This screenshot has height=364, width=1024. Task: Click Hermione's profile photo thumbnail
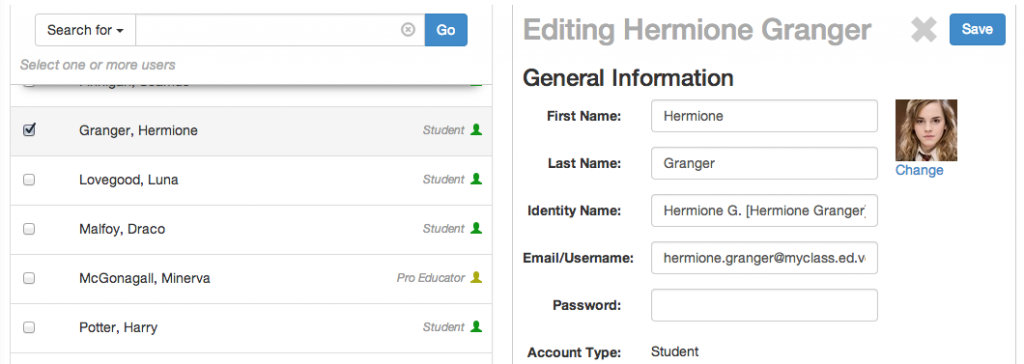(926, 130)
